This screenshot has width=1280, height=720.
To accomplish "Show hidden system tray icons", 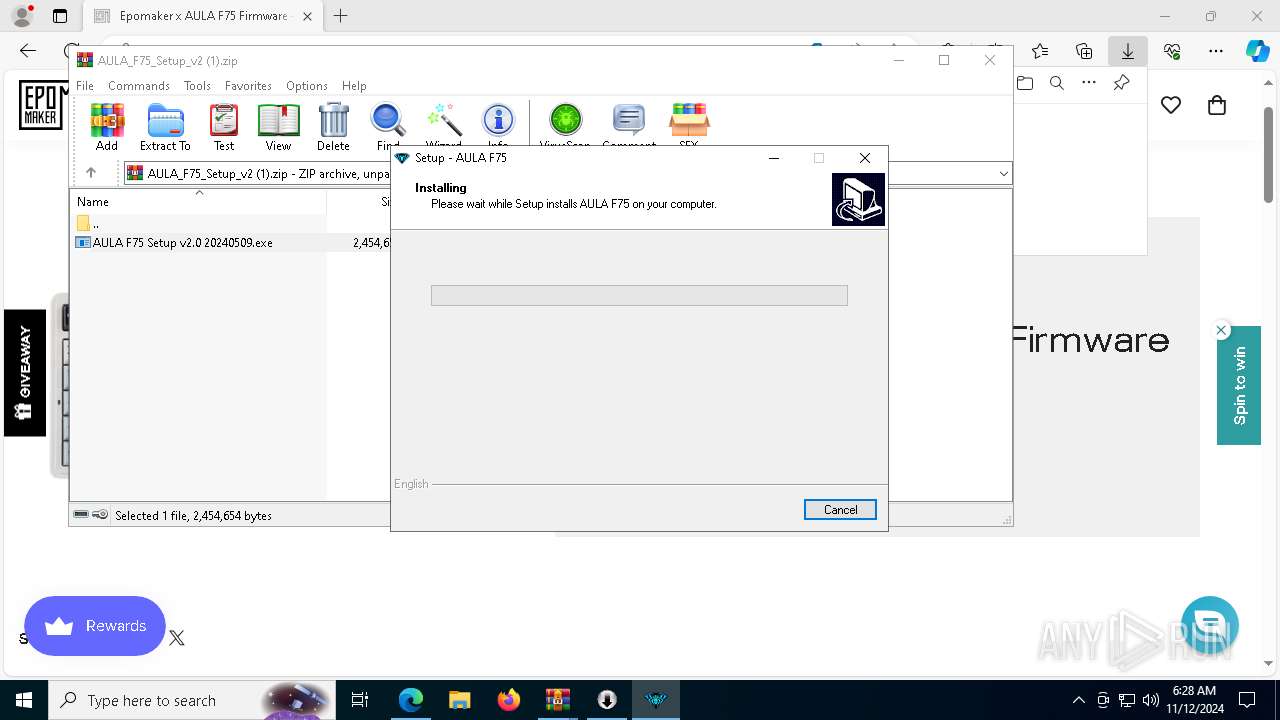I will pos(1078,700).
